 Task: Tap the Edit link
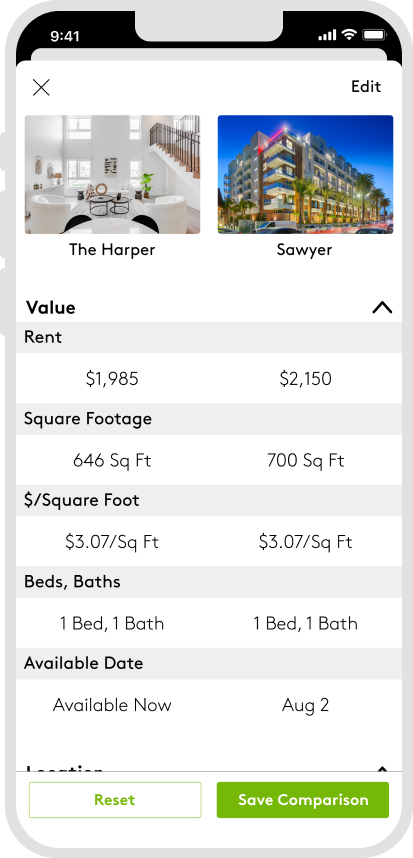pos(366,86)
